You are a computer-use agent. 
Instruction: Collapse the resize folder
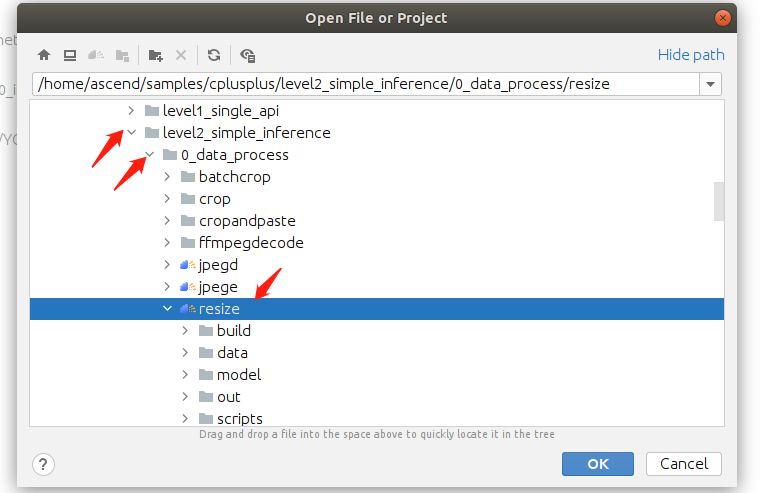(167, 309)
